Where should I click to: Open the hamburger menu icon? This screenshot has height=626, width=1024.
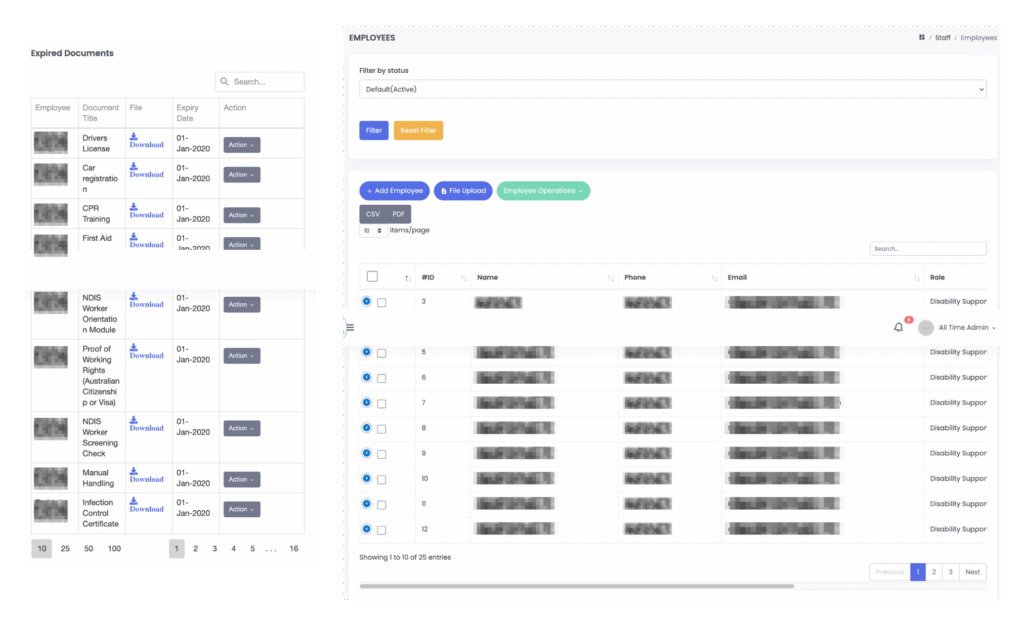coord(350,327)
